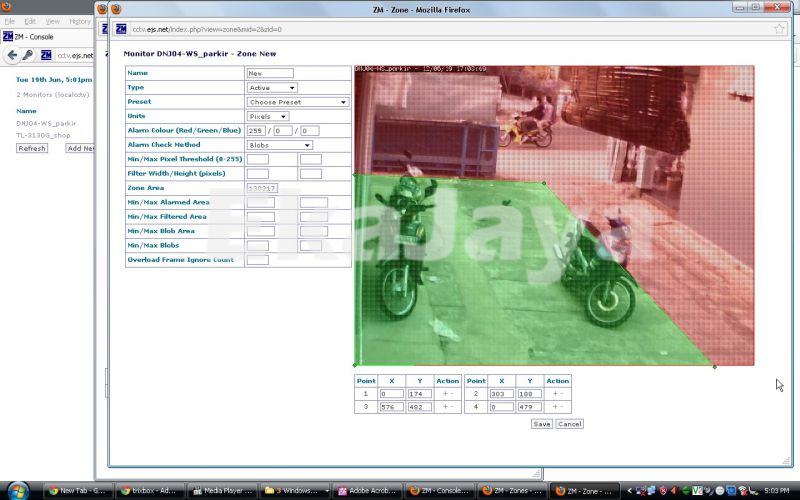
Task: Click the plus action for Point 4
Action: [x=553, y=407]
